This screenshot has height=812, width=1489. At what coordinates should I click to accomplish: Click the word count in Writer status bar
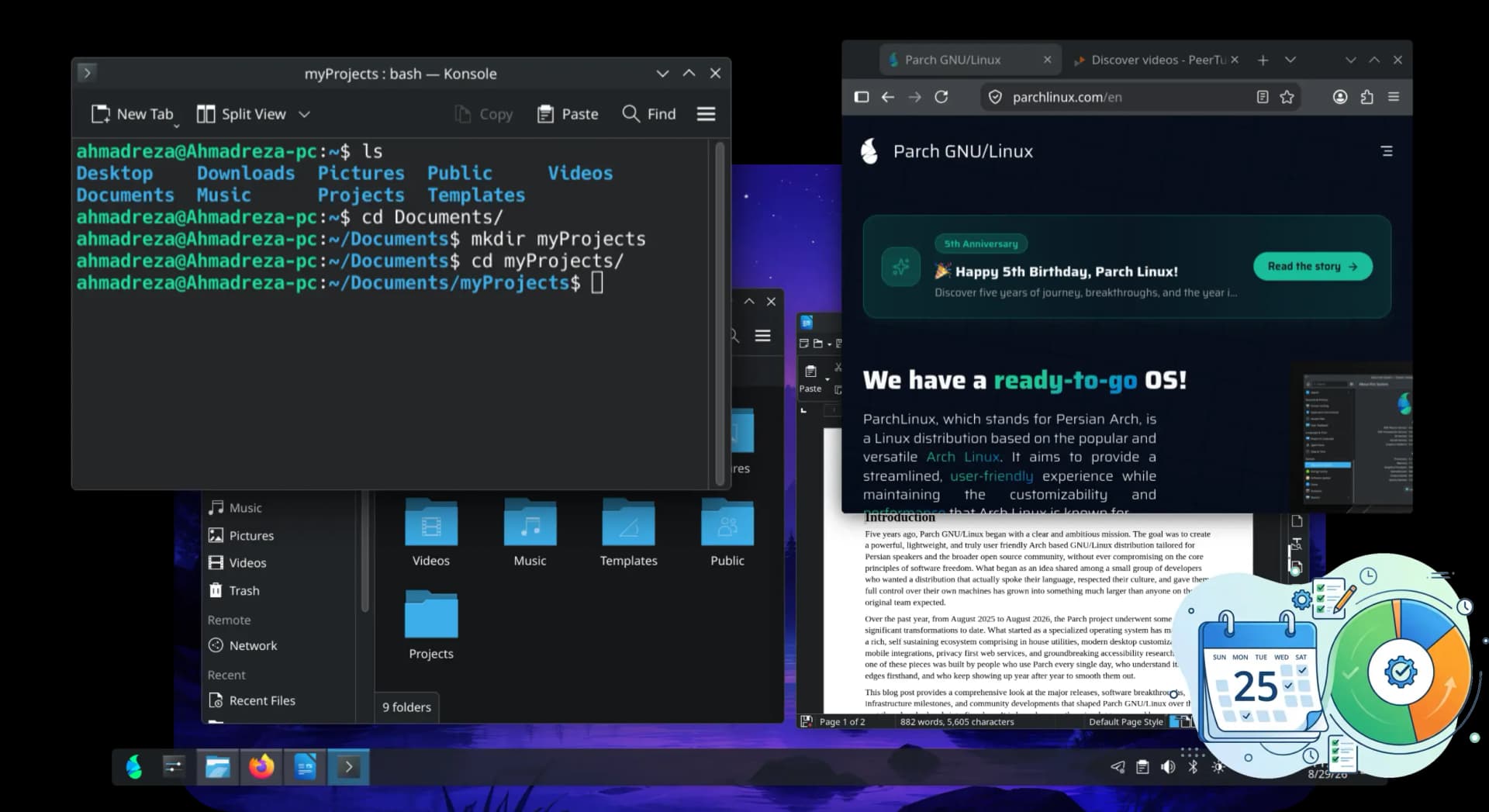coord(957,722)
